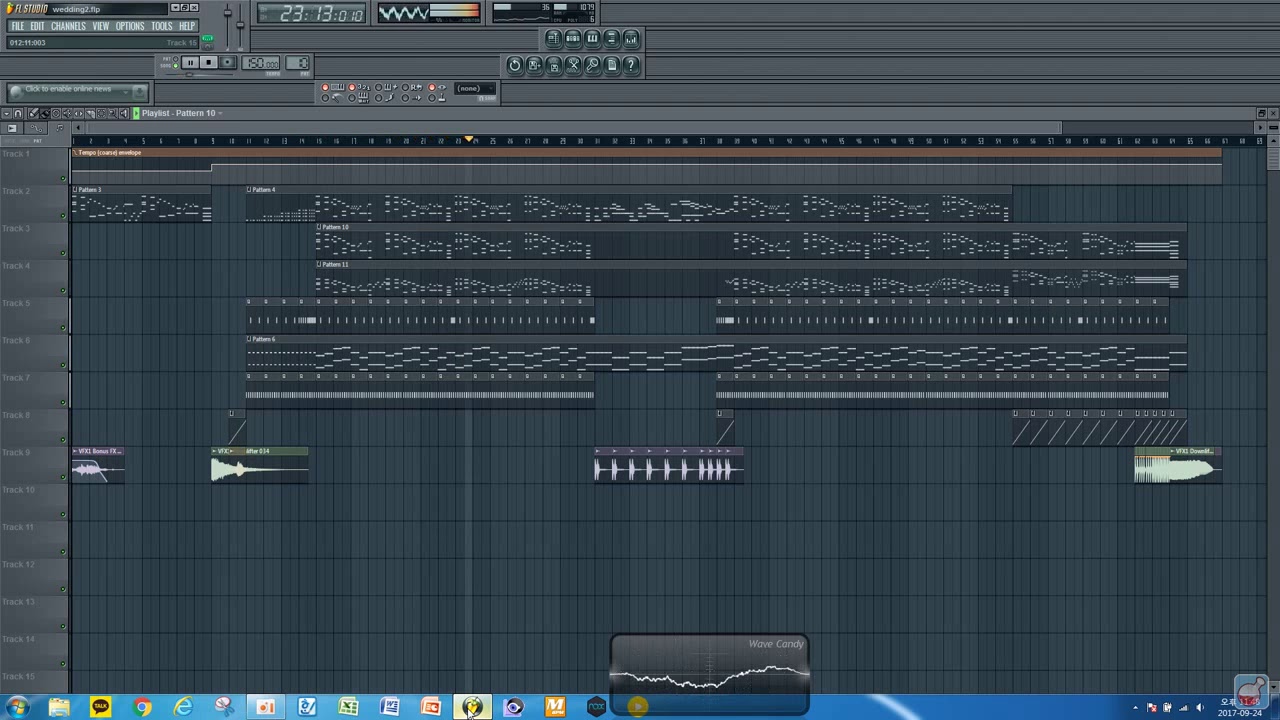Viewport: 1280px width, 720px height.
Task: Select the playlist Delete tool
Action: 56,113
